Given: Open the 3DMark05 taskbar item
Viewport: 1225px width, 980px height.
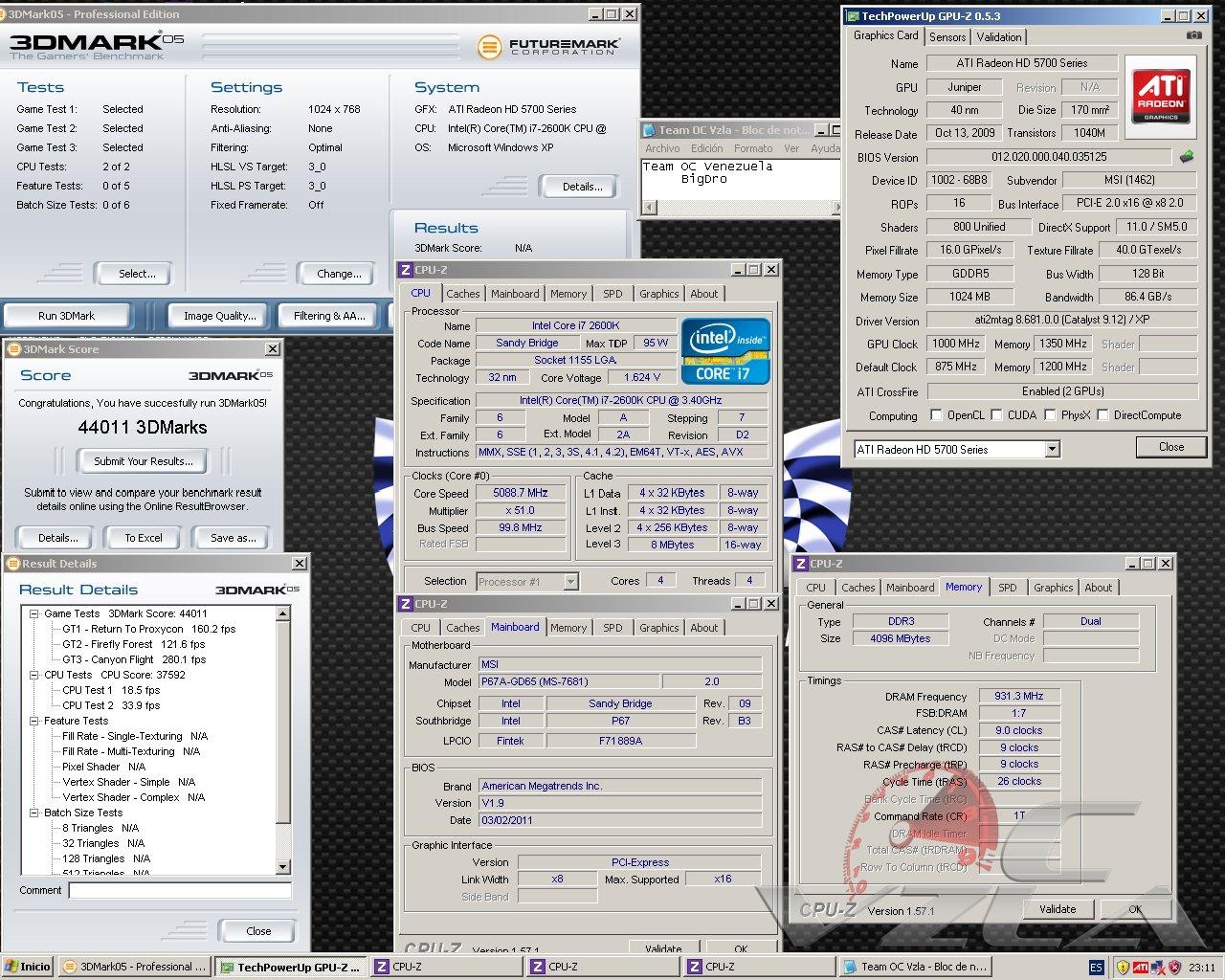Looking at the screenshot, I should (x=134, y=967).
